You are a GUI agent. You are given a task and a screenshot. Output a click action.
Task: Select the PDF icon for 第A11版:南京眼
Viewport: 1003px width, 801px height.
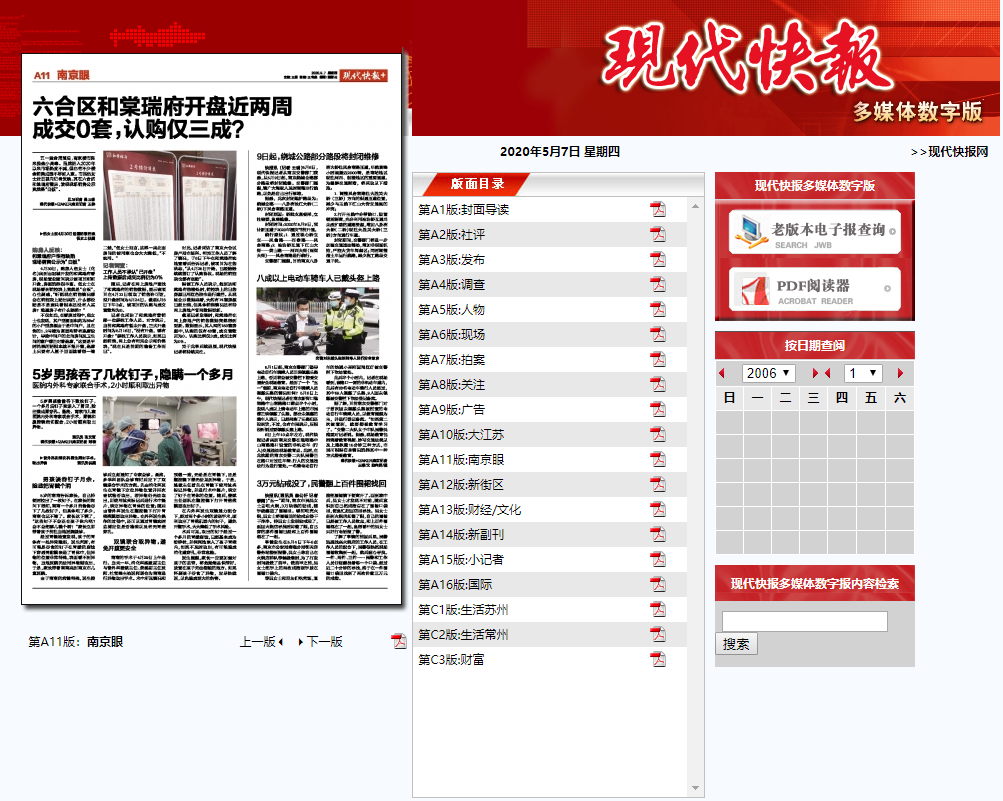coord(658,459)
